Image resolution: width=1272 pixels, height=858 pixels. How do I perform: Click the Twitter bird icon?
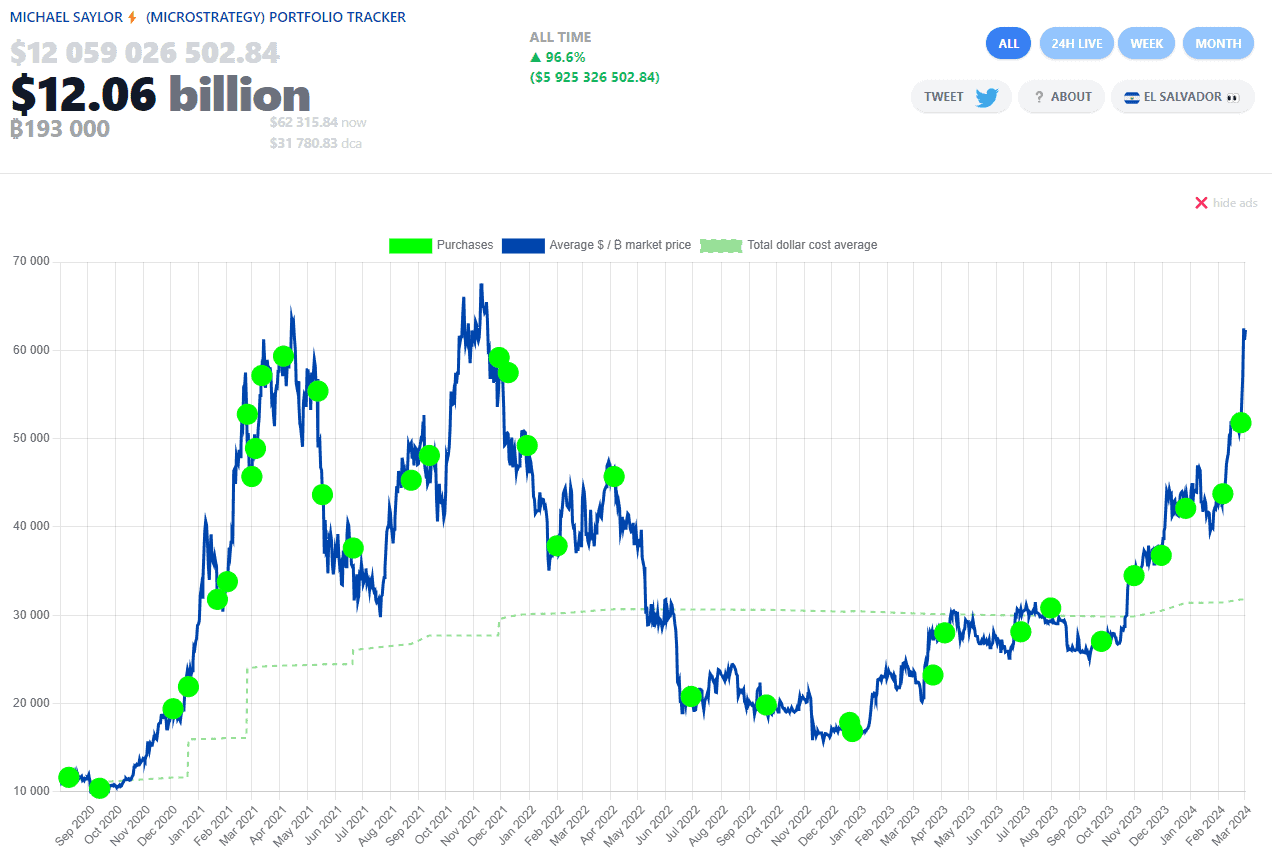pos(987,97)
